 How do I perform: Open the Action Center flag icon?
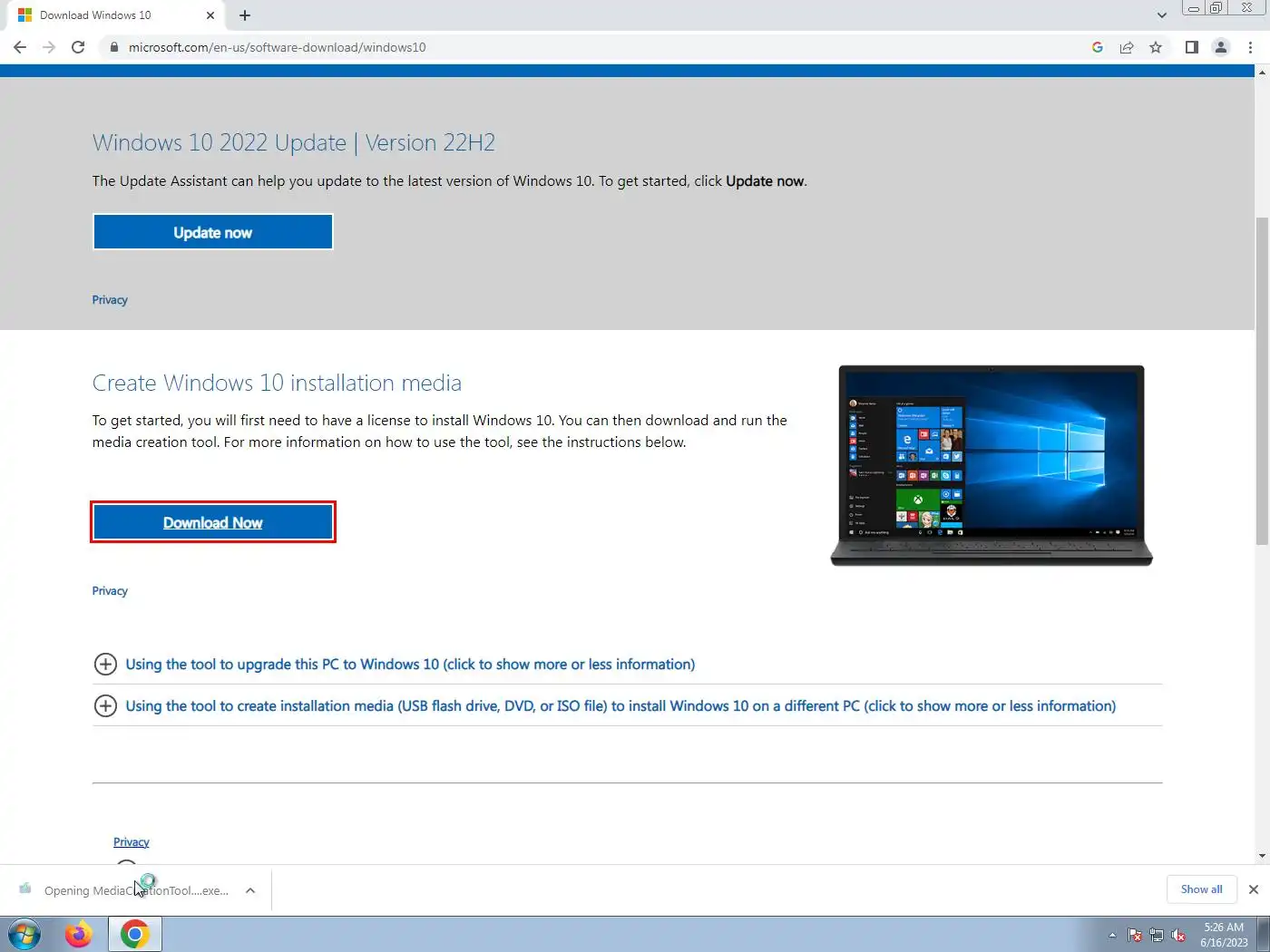coord(1135,935)
